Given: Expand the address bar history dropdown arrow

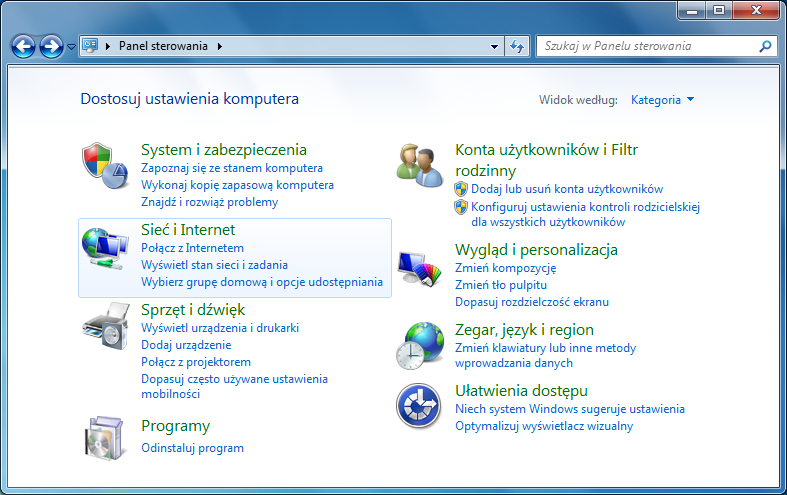Looking at the screenshot, I should [x=495, y=46].
